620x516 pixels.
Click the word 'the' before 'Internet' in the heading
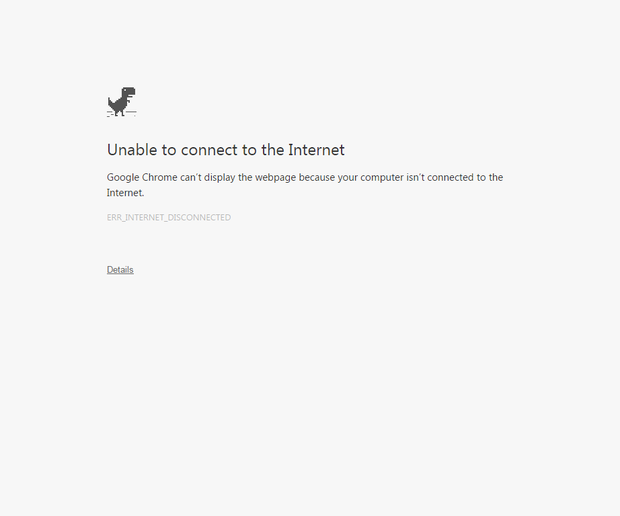pyautogui.click(x=273, y=150)
